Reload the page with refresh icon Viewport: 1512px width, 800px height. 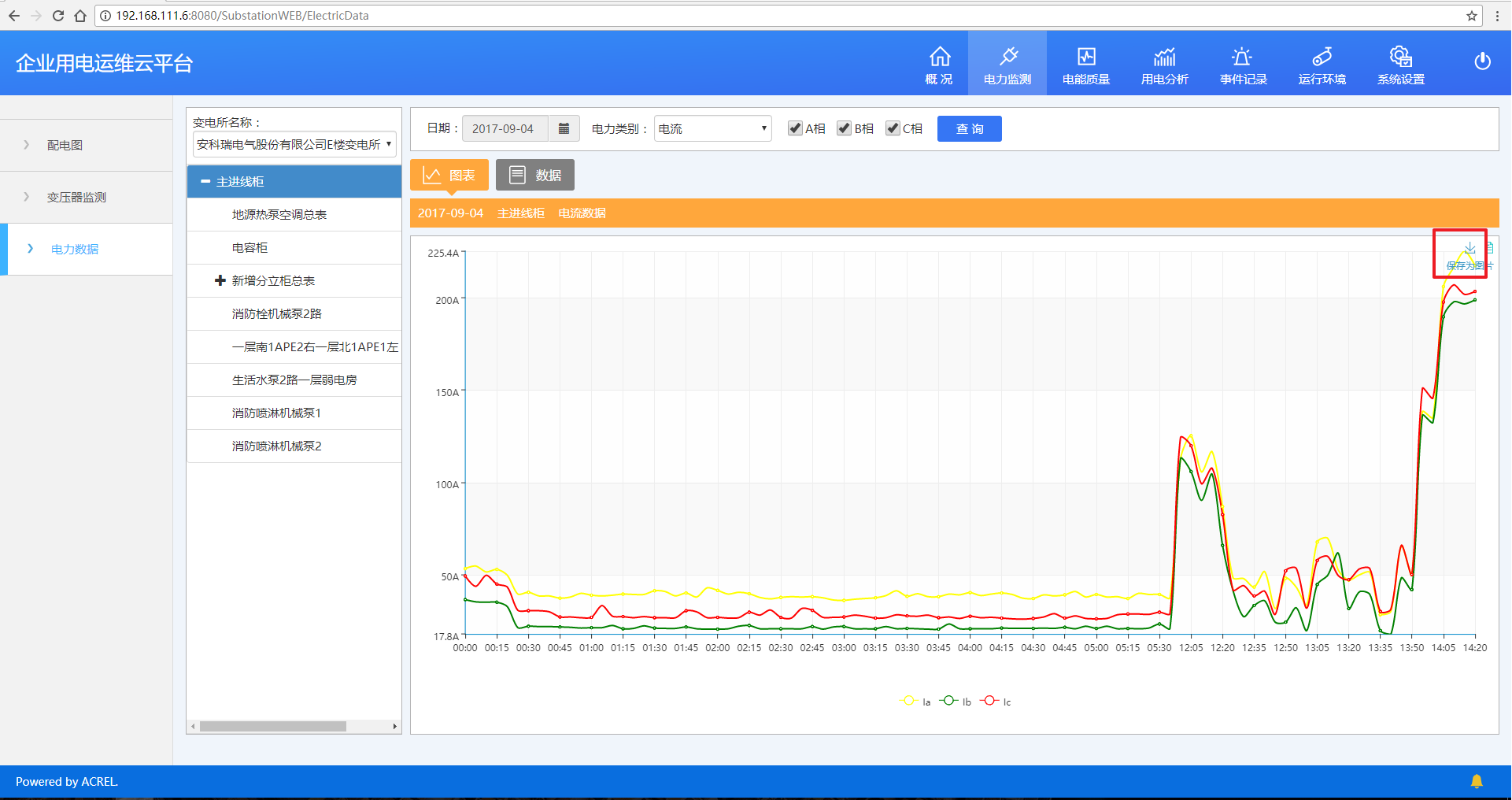(x=57, y=16)
